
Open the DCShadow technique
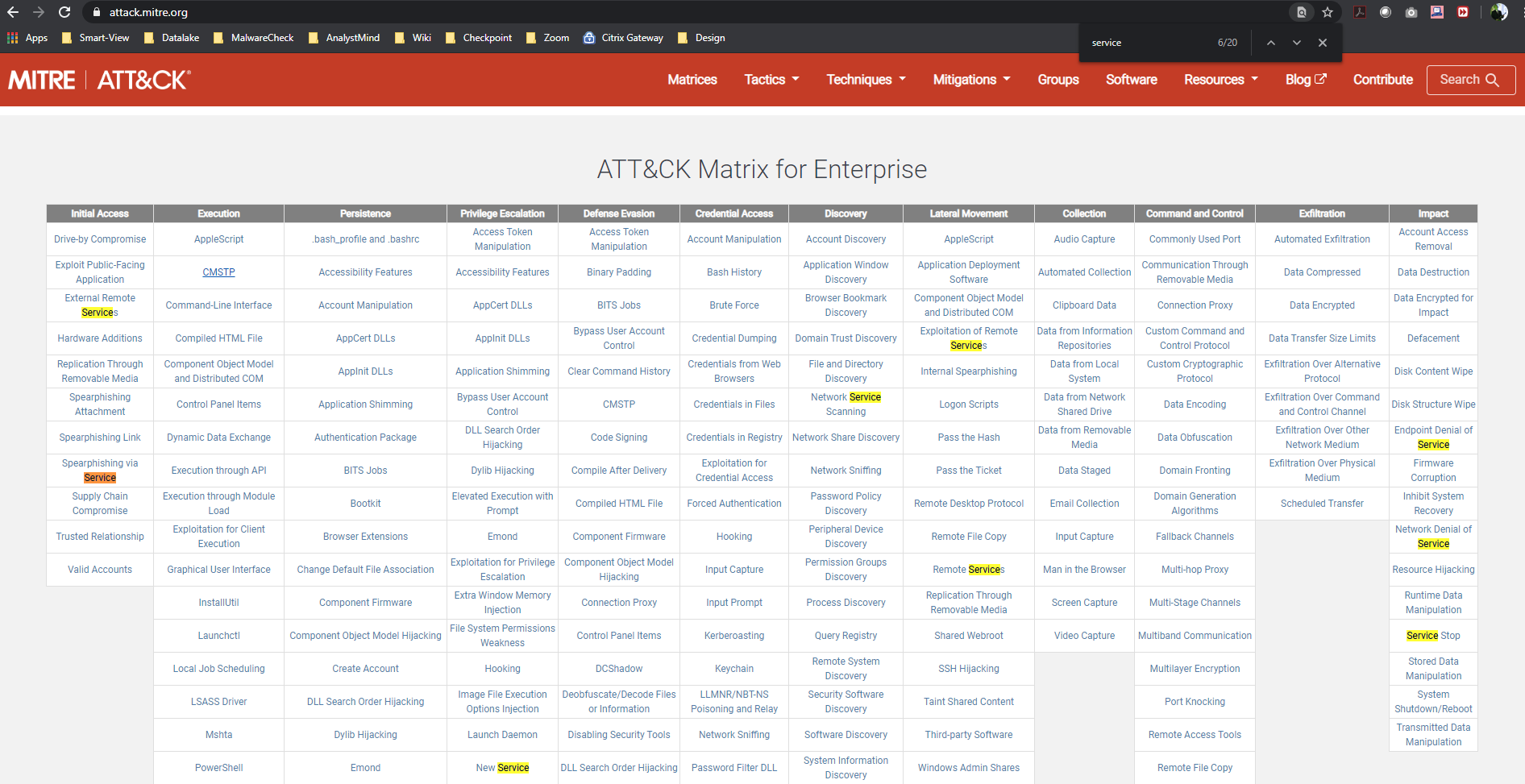[619, 669]
